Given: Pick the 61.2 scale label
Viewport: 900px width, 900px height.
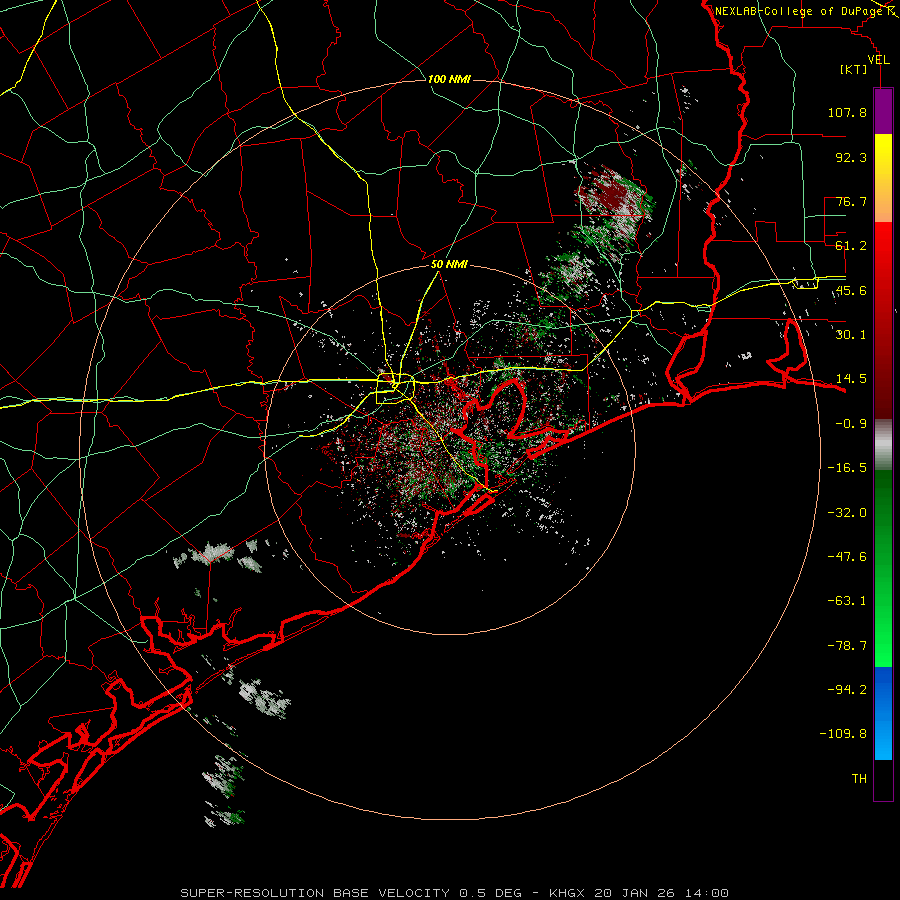Looking at the screenshot, I should point(851,246).
